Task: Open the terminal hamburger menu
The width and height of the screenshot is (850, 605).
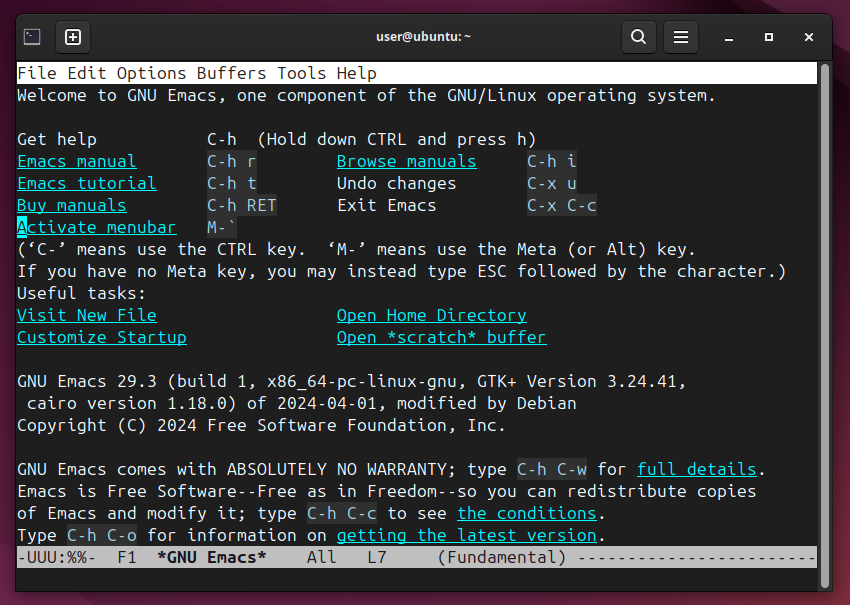Action: 681,37
